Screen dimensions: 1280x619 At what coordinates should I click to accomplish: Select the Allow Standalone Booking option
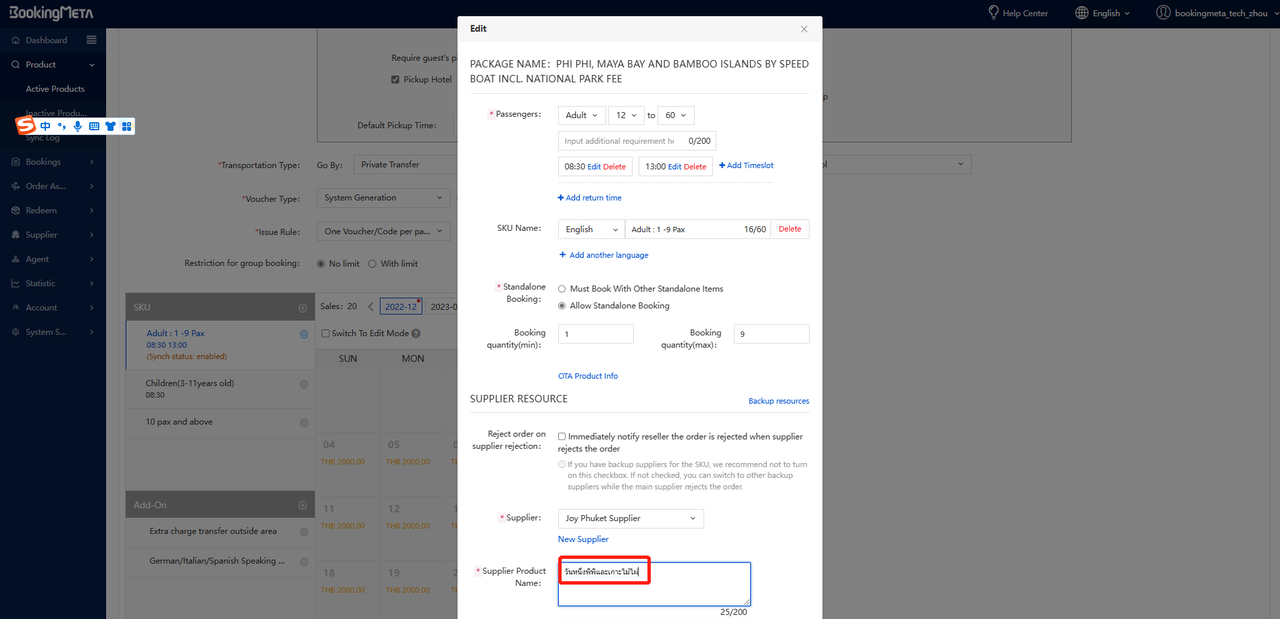(562, 306)
